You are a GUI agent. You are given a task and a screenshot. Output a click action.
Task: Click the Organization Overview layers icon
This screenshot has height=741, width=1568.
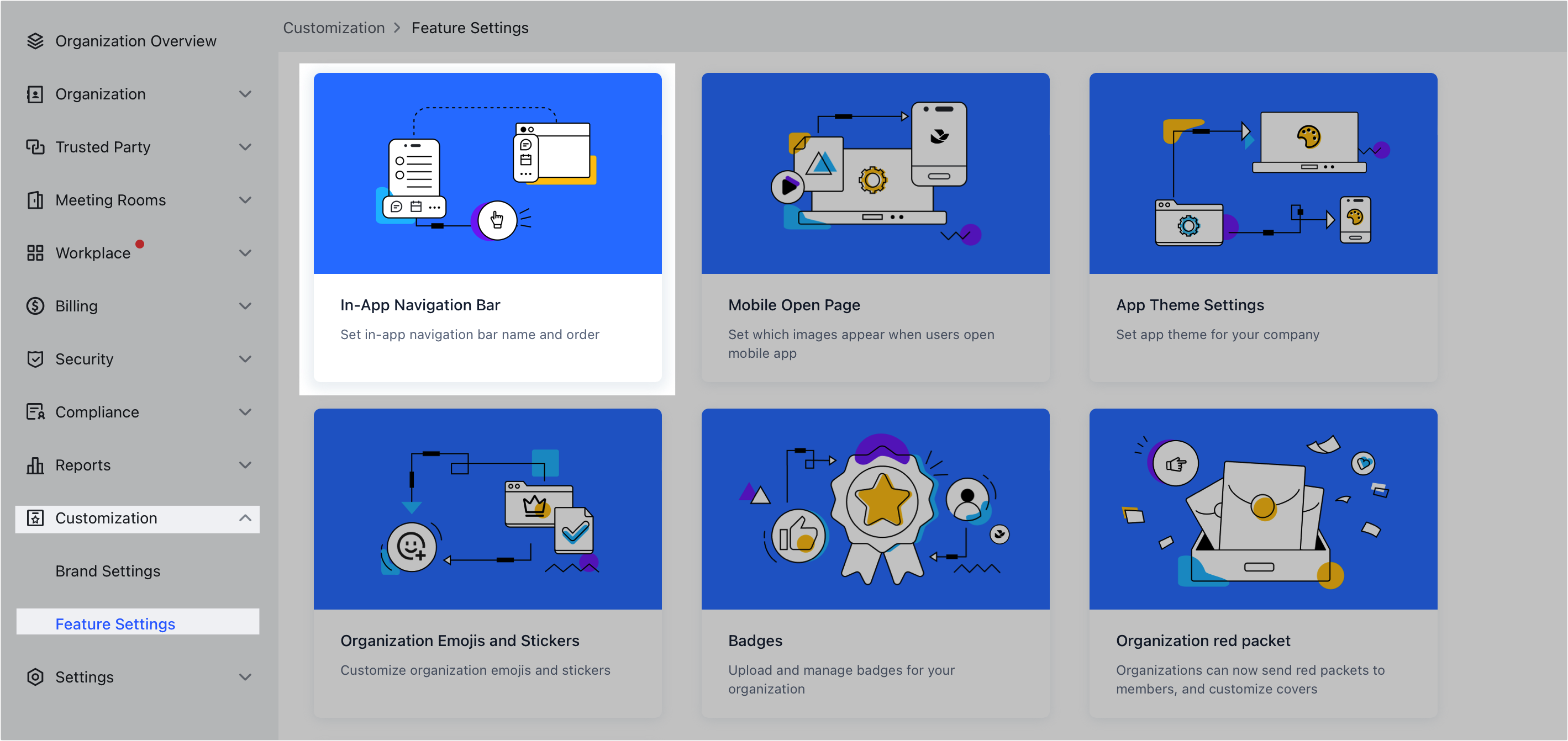35,41
